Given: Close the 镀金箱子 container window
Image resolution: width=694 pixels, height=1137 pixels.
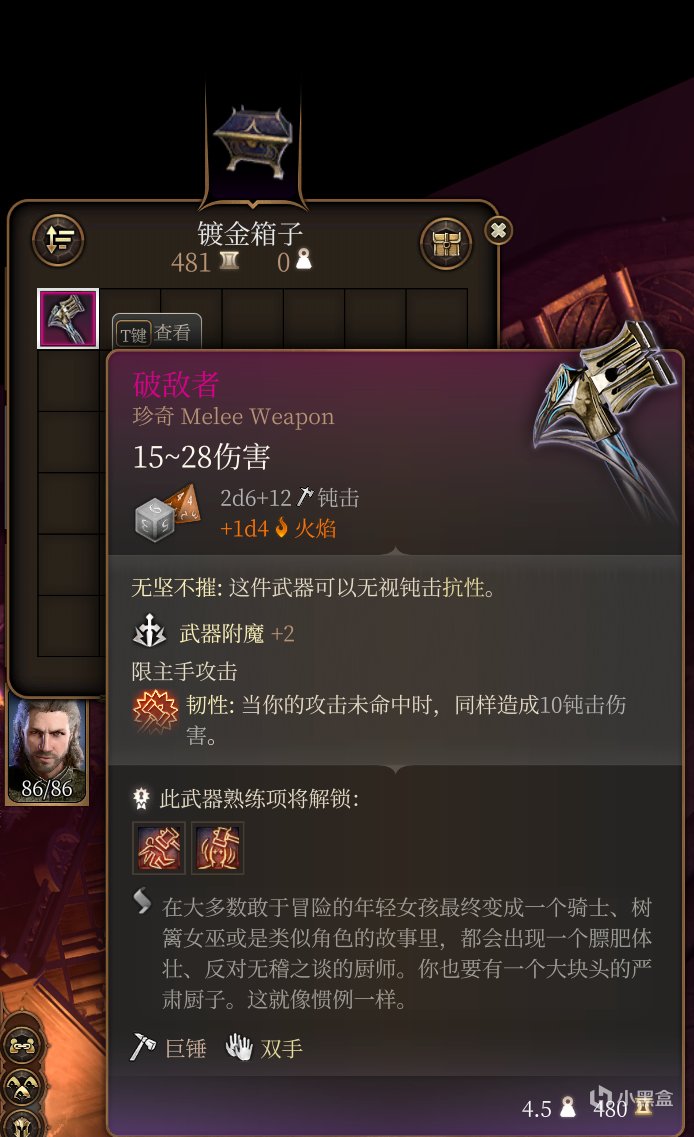Looking at the screenshot, I should [x=498, y=231].
